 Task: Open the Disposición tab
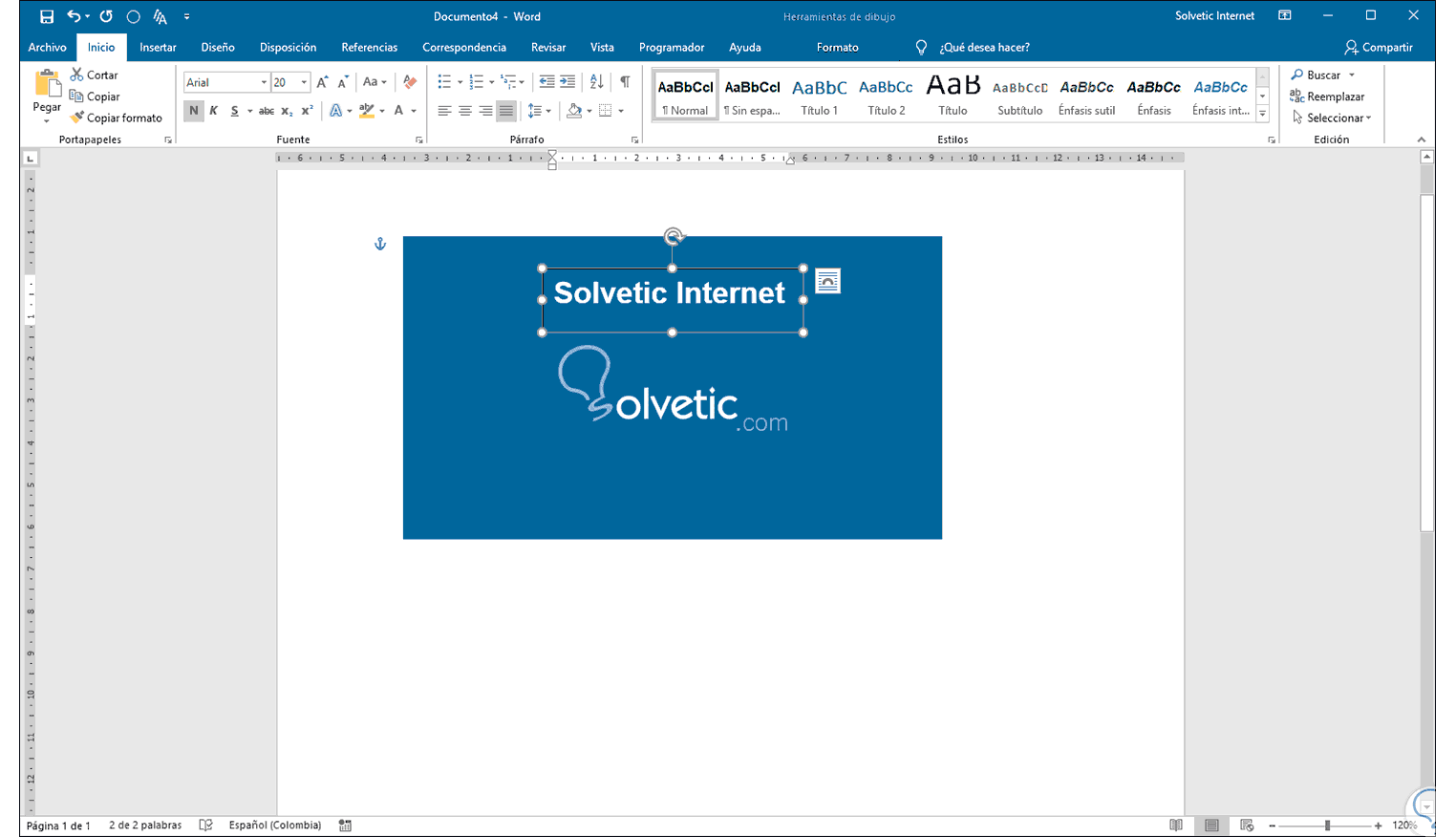[288, 47]
